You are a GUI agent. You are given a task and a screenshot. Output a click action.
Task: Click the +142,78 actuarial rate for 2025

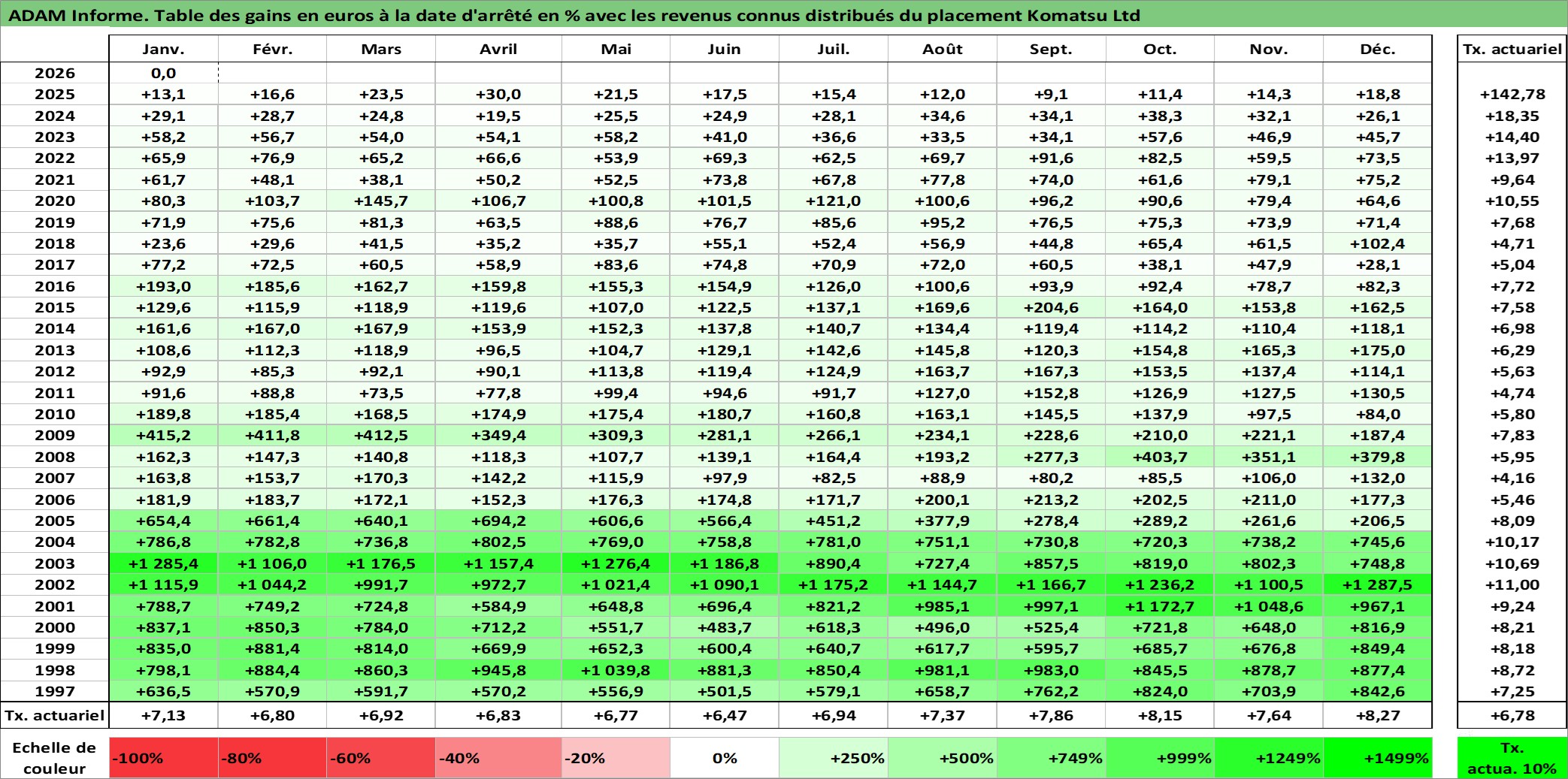click(x=1512, y=94)
